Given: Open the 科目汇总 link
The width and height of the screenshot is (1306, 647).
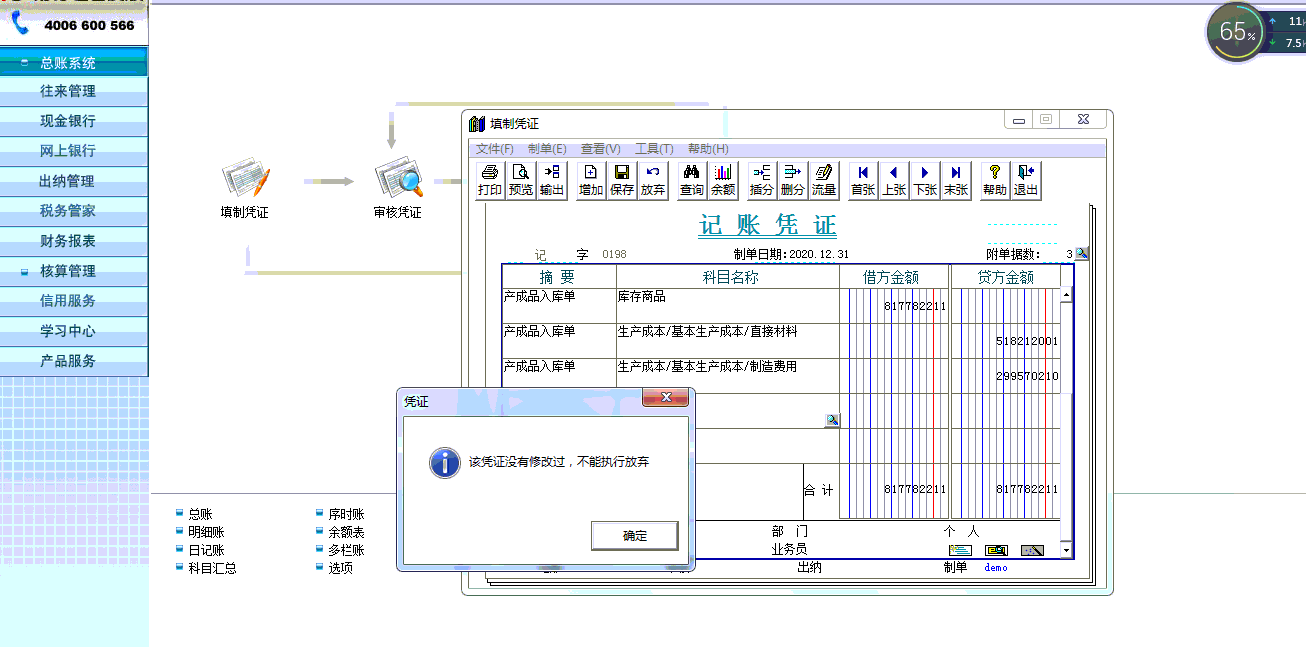Looking at the screenshot, I should tap(212, 568).
